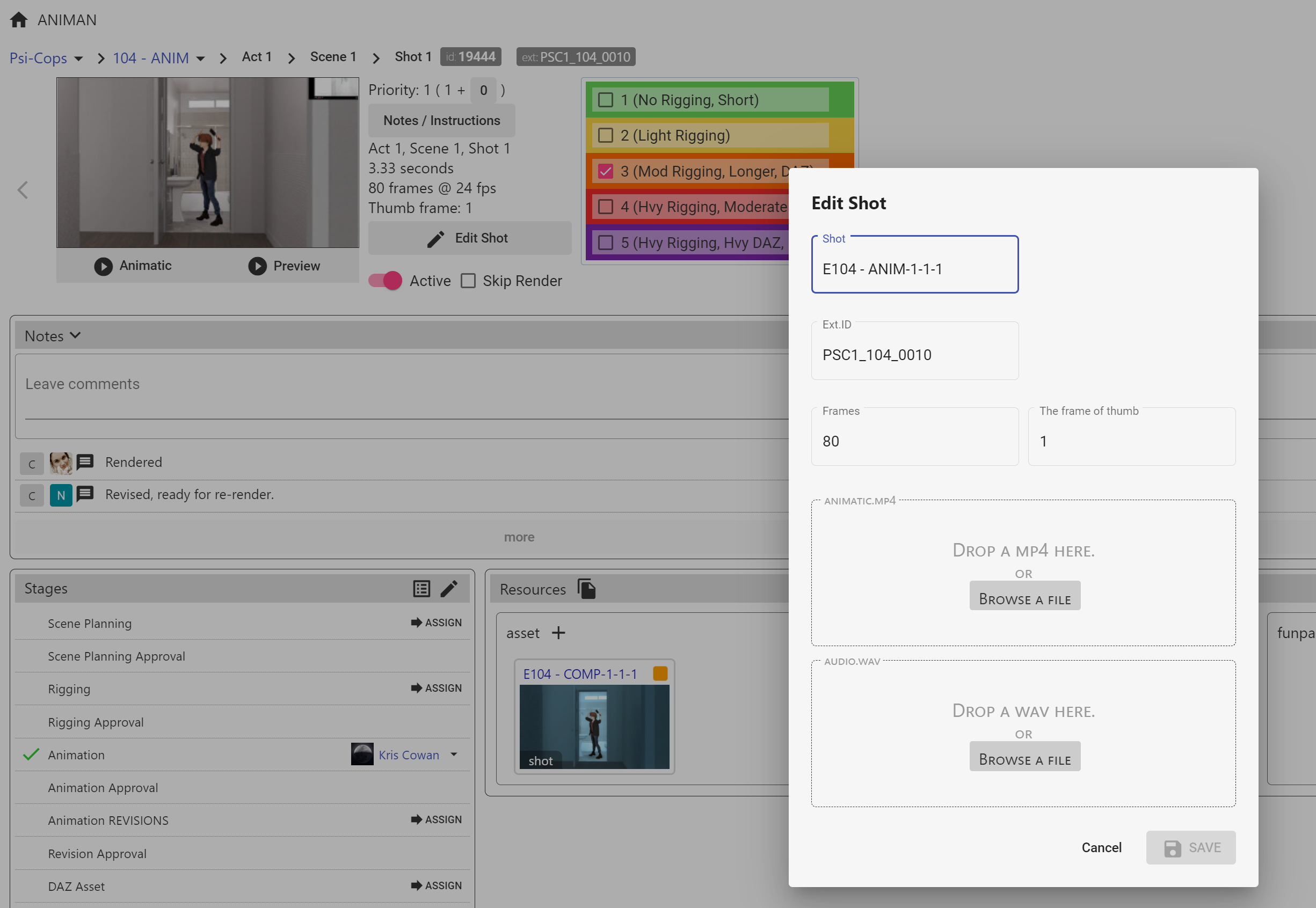1316x908 pixels.
Task: Click the Frames input field
Action: pos(914,441)
